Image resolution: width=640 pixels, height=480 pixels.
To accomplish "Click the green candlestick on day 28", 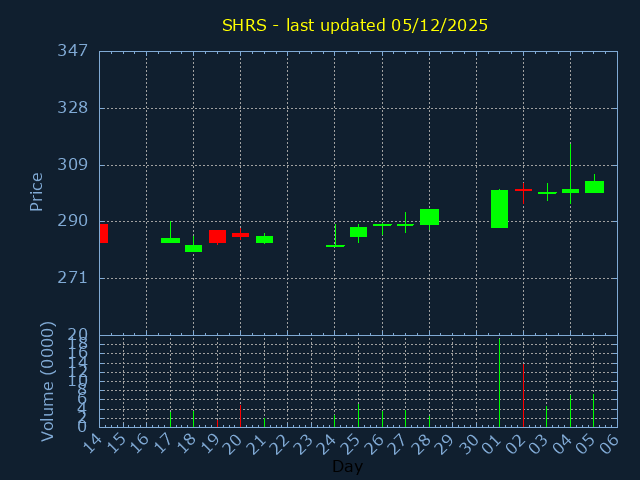I will (x=429, y=217).
